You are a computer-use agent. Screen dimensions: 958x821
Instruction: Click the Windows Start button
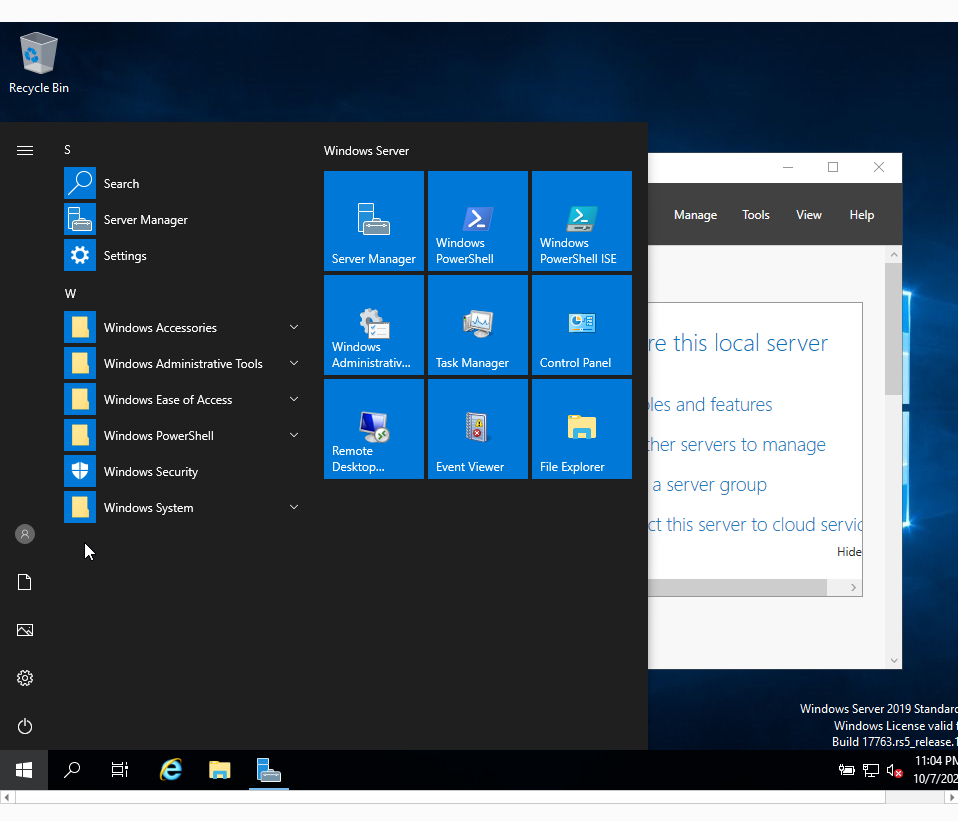[24, 770]
